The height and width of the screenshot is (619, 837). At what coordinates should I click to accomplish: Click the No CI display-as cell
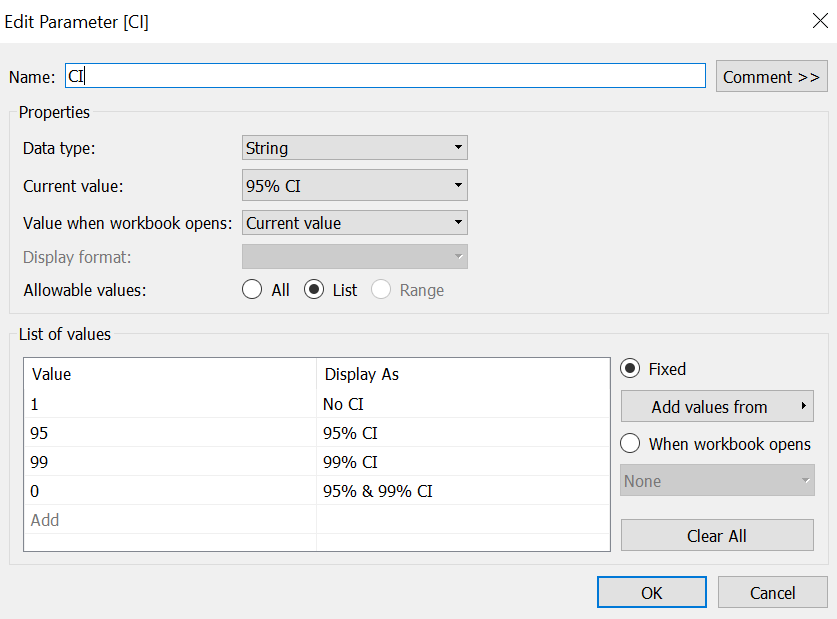tap(462, 404)
